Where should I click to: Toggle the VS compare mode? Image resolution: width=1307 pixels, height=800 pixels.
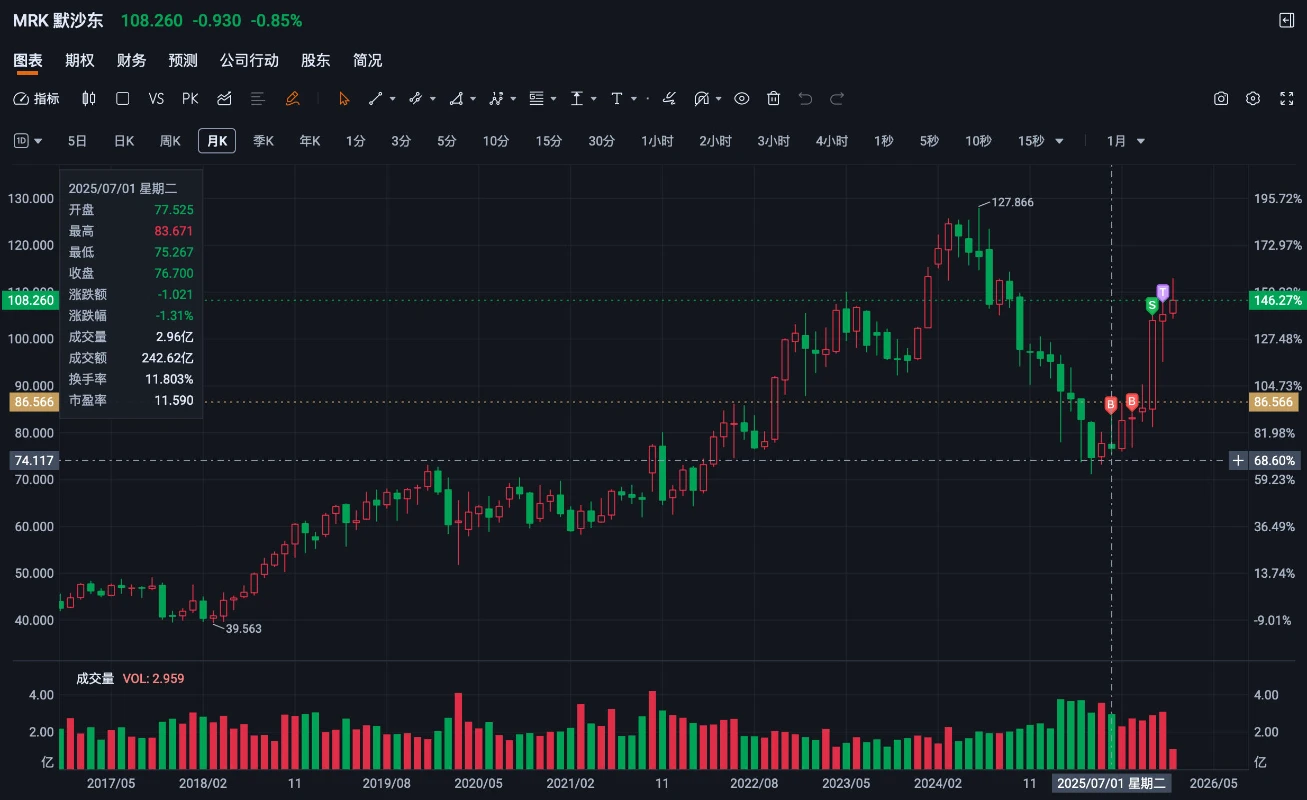tap(156, 99)
